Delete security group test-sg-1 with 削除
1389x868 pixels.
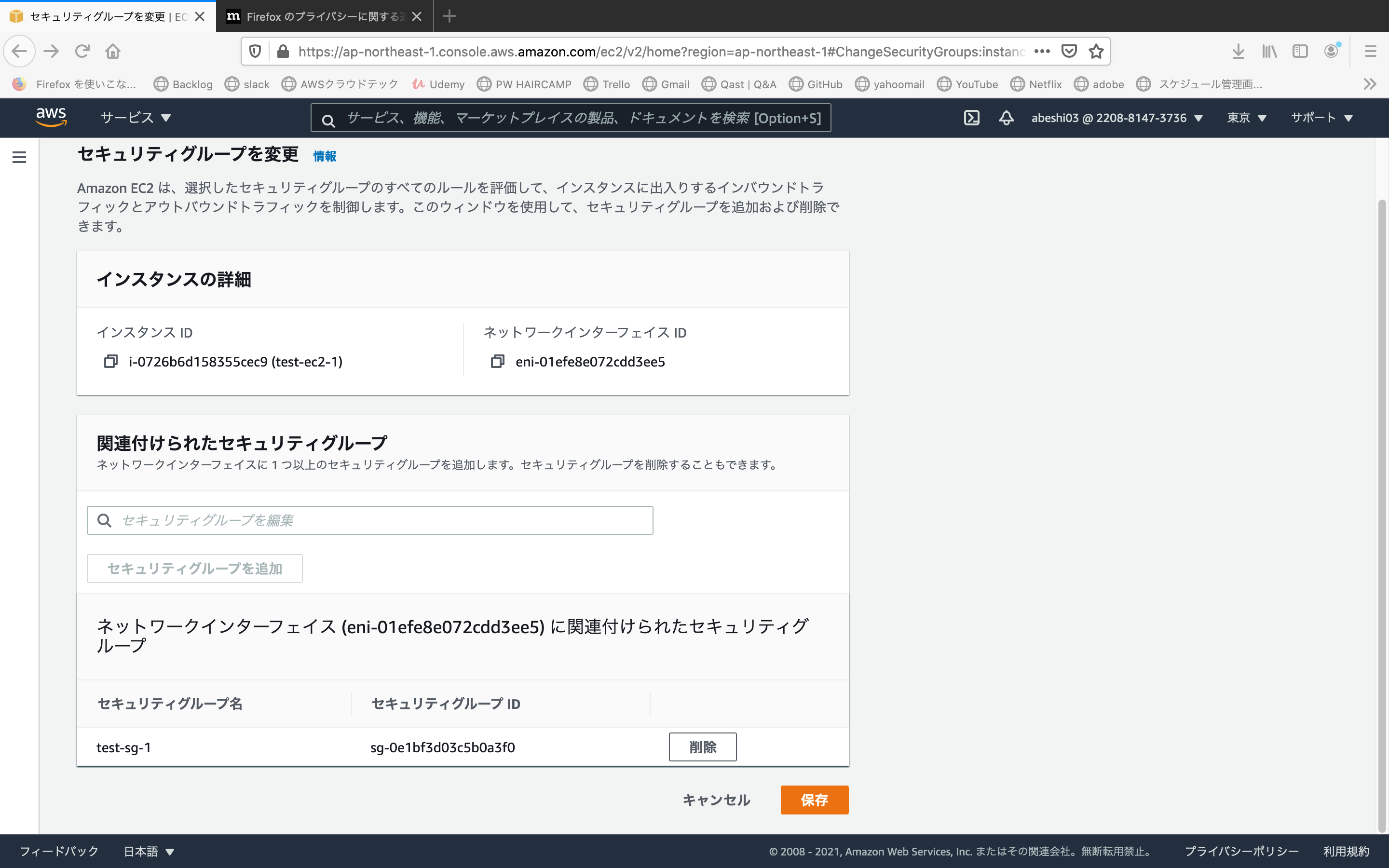[x=703, y=747]
